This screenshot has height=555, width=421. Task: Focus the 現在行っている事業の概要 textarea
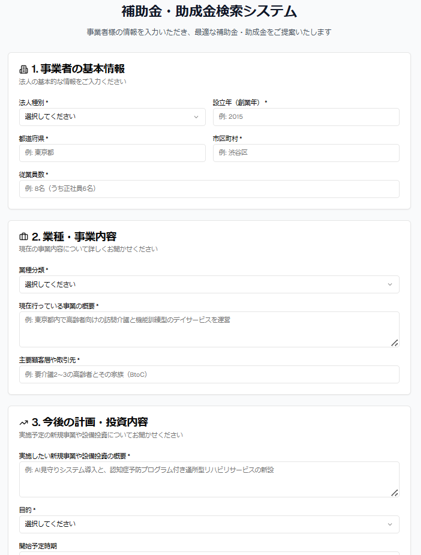click(209, 330)
